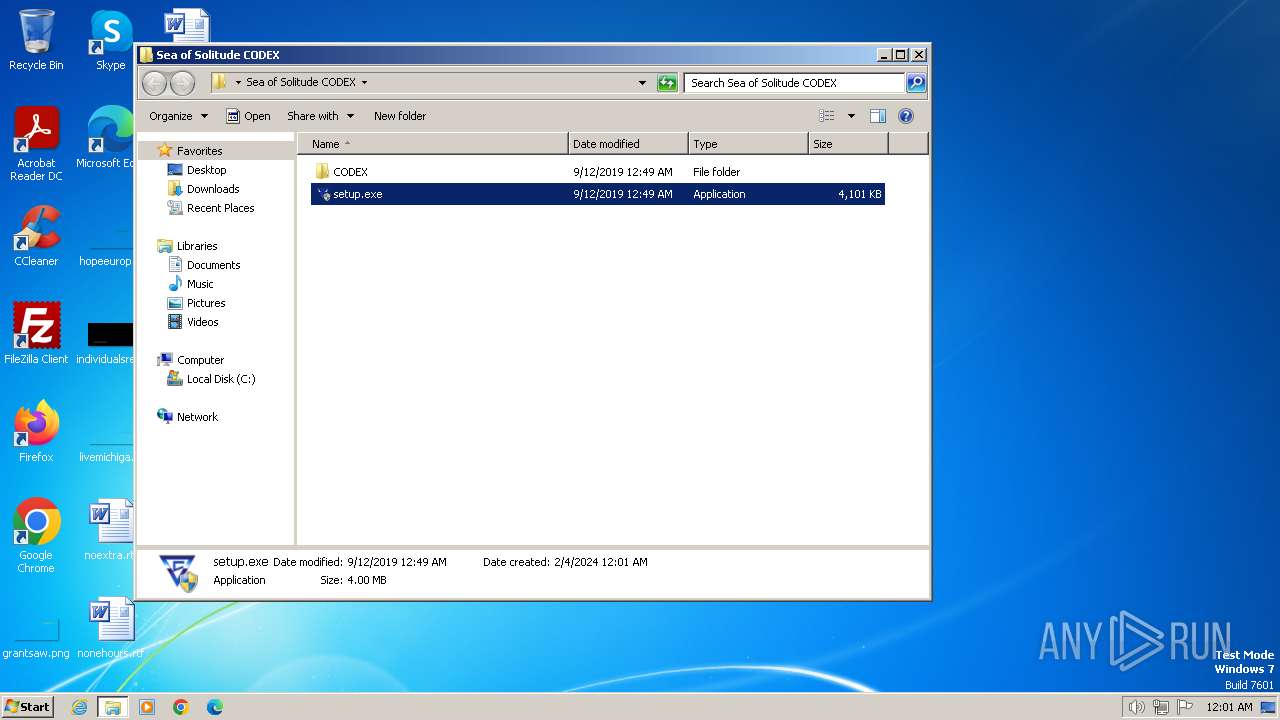This screenshot has height=720, width=1280.
Task: Click the New folder button
Action: 400,116
